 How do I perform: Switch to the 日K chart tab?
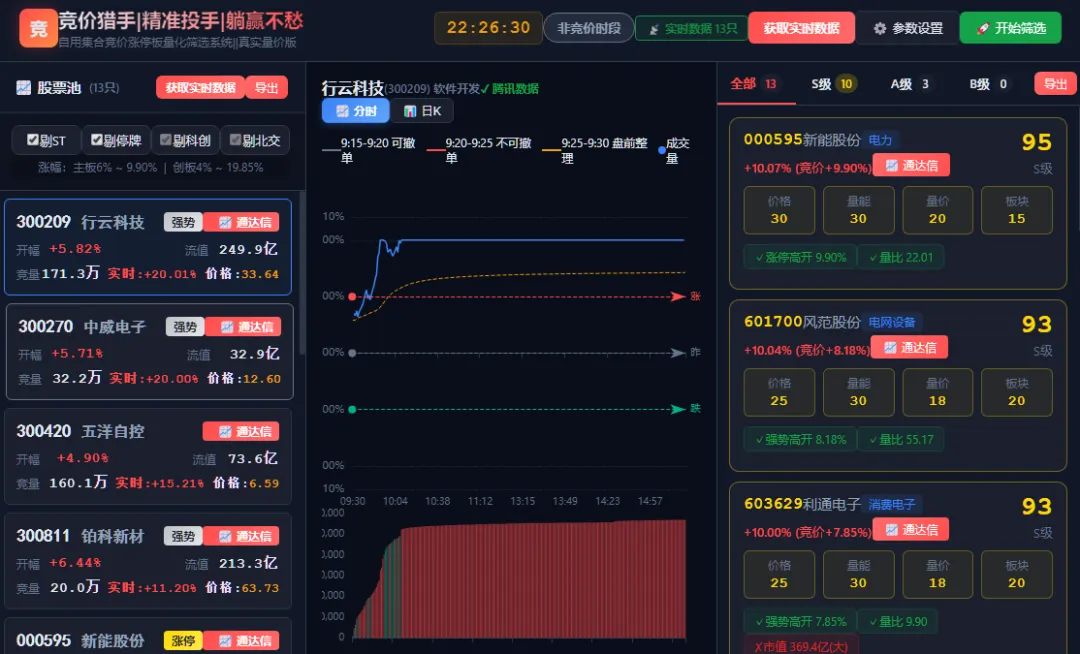[x=422, y=111]
